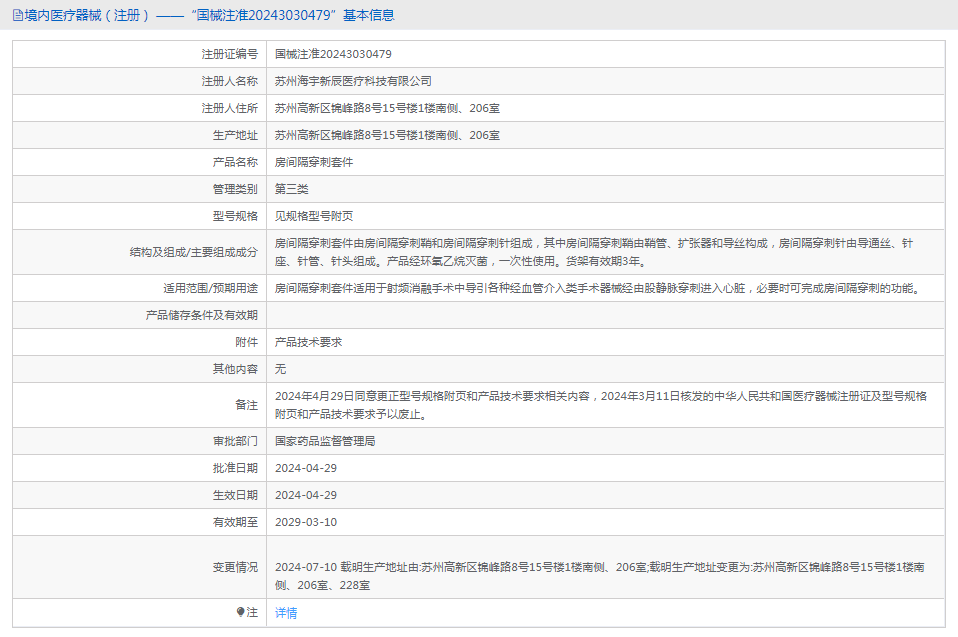This screenshot has height=637, width=958.
Task: Select the 生产地址 address value
Action: point(387,135)
